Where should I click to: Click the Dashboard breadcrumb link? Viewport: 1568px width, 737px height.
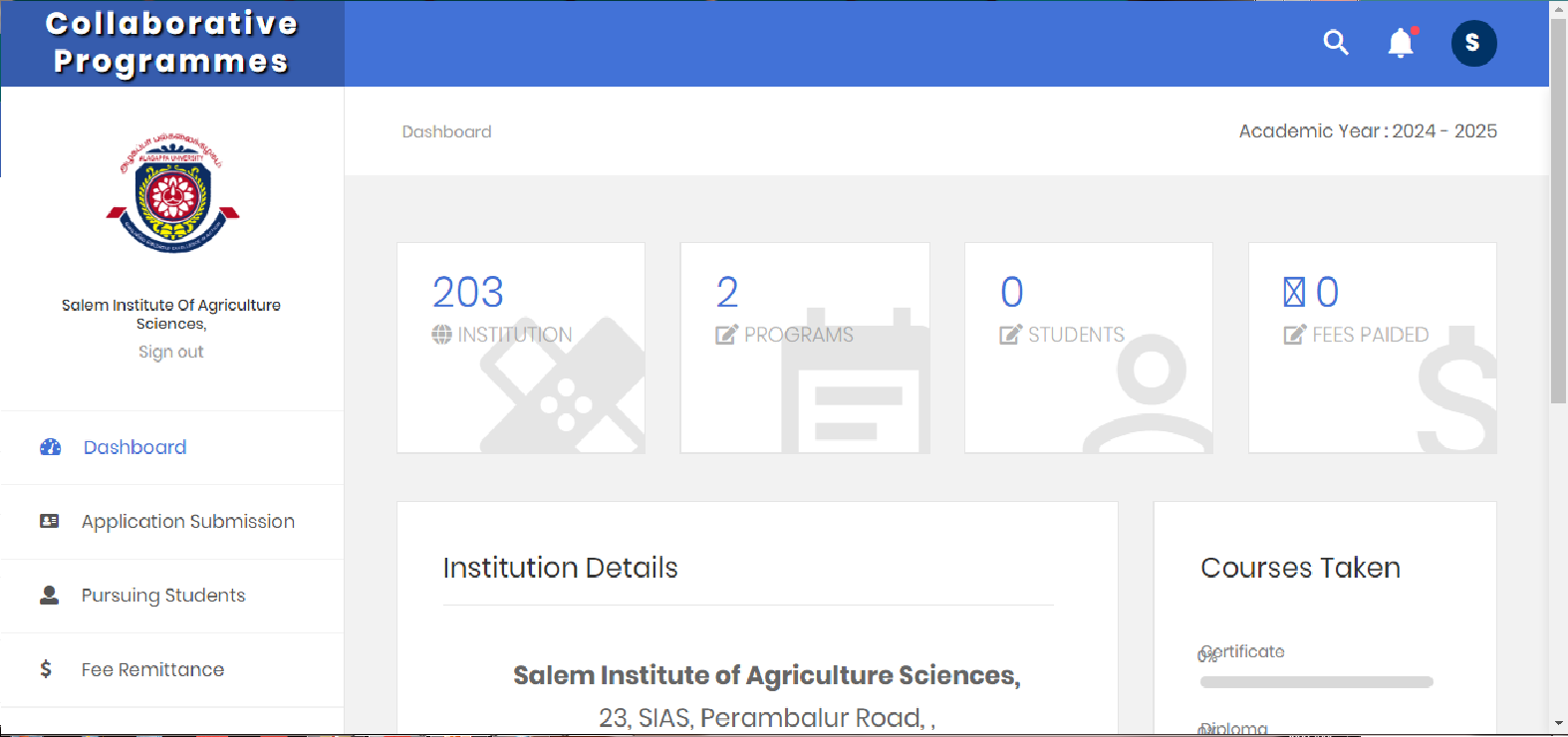tap(446, 131)
